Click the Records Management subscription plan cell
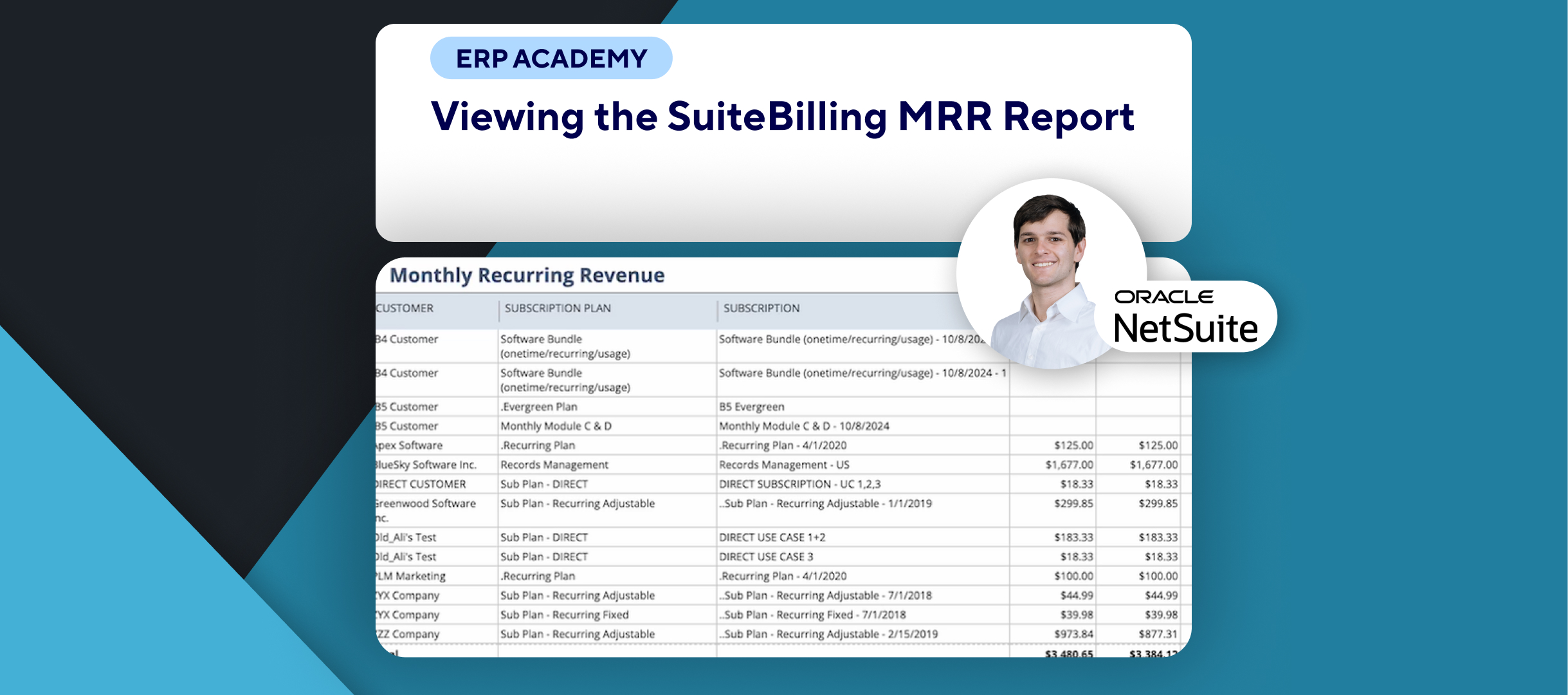 coord(554,465)
